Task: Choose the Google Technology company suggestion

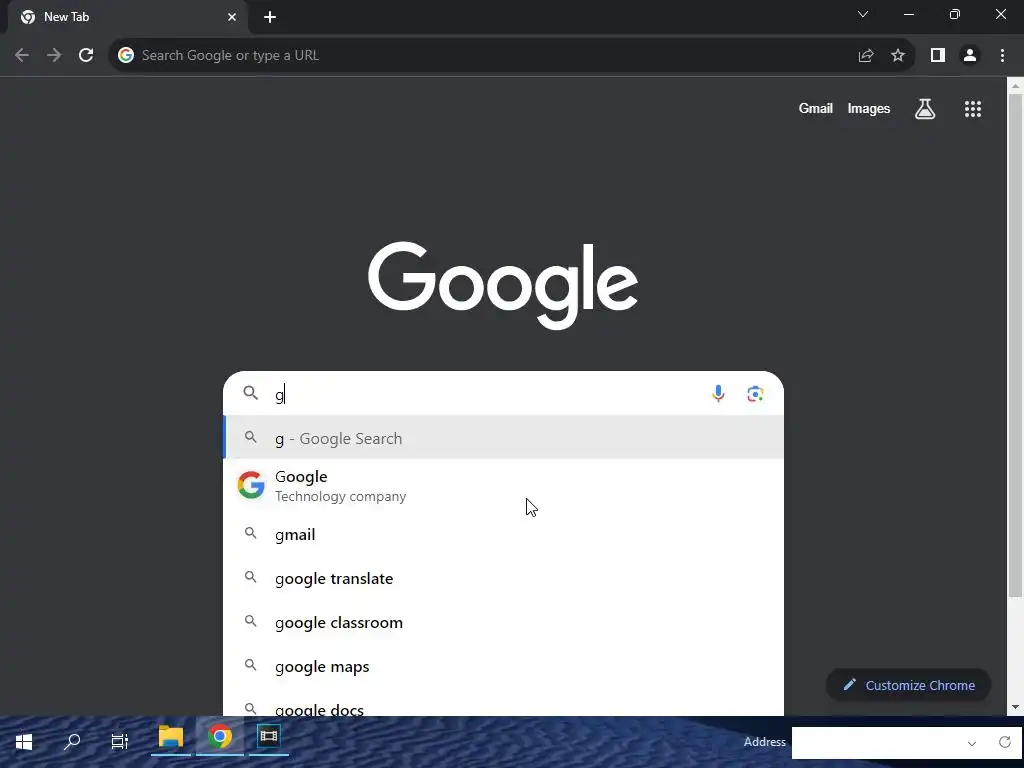Action: tap(504, 486)
